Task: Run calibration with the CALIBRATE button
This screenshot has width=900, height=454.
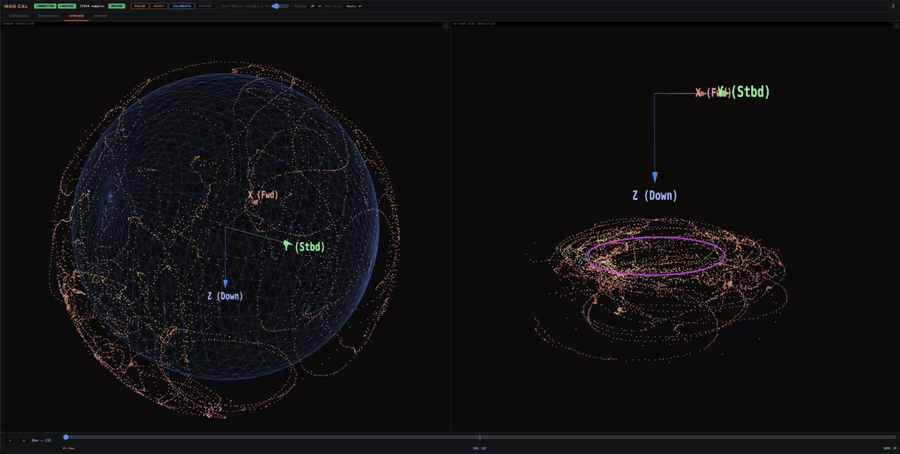Action: tap(182, 6)
